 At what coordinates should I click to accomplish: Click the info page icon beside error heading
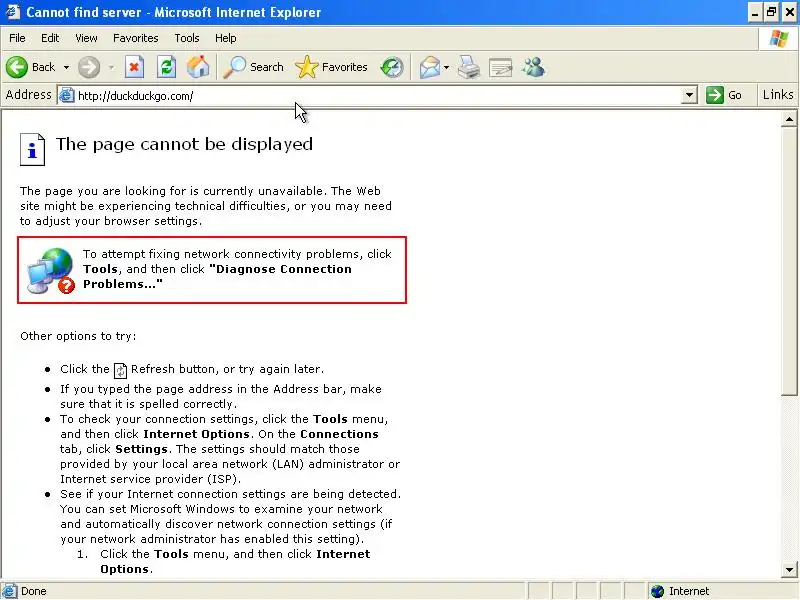(32, 149)
